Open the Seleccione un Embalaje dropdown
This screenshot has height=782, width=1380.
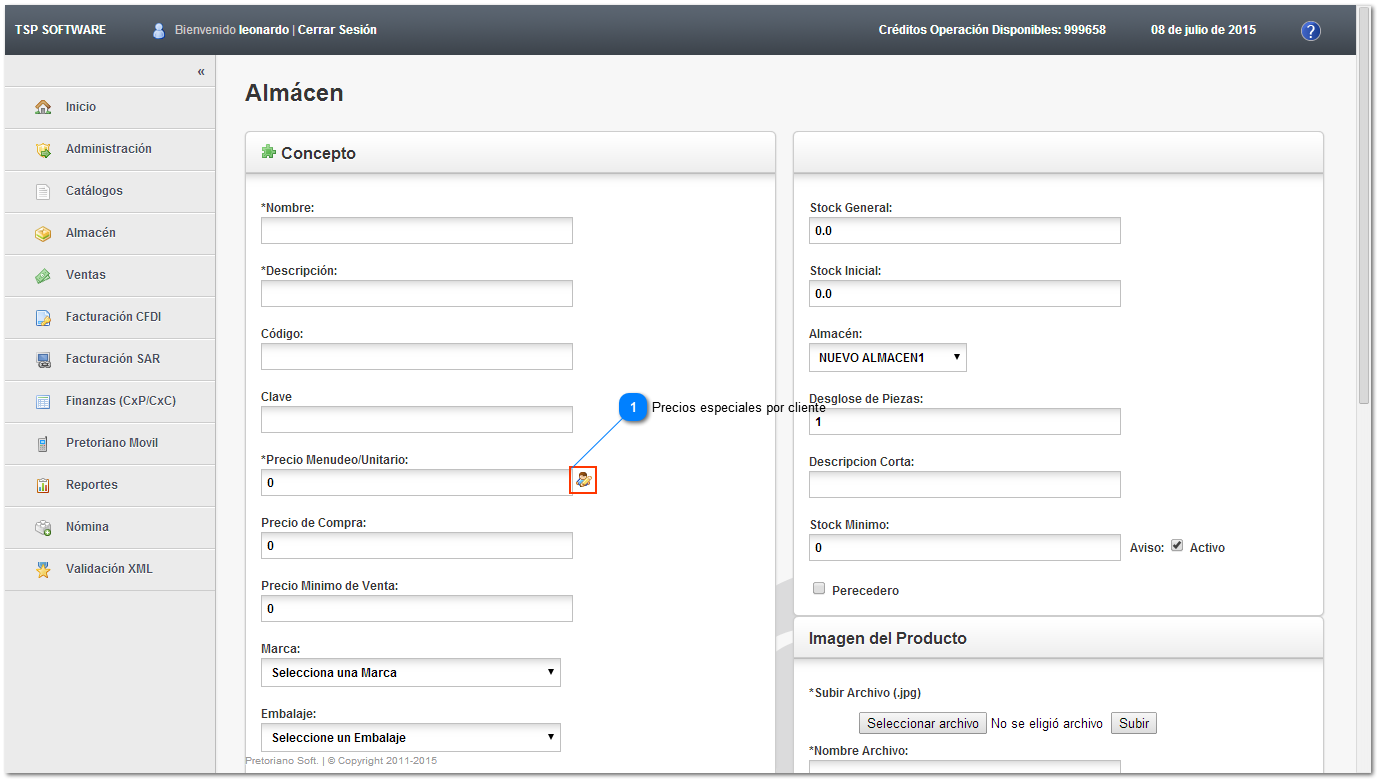[x=411, y=738]
